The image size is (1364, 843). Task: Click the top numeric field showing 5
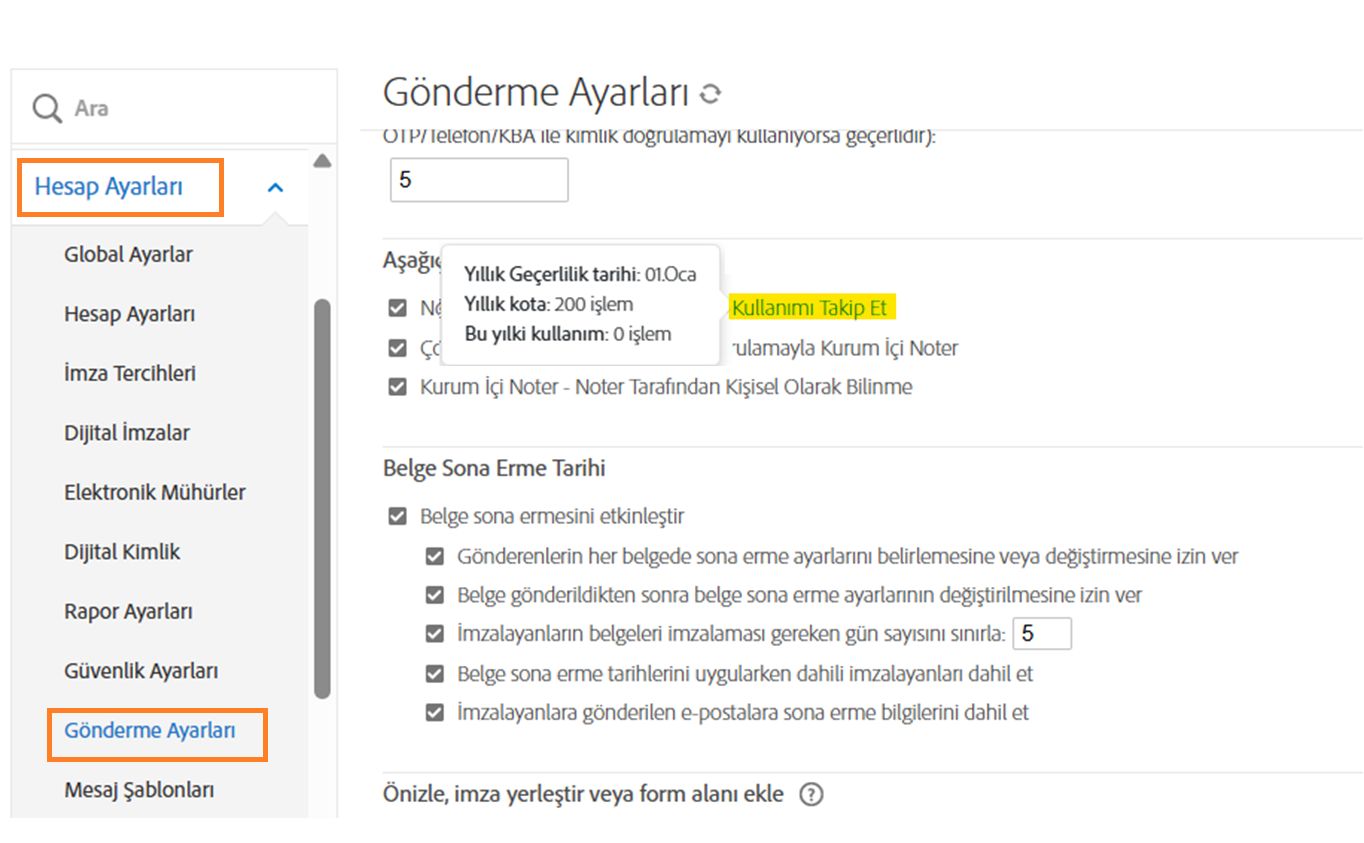pos(478,178)
